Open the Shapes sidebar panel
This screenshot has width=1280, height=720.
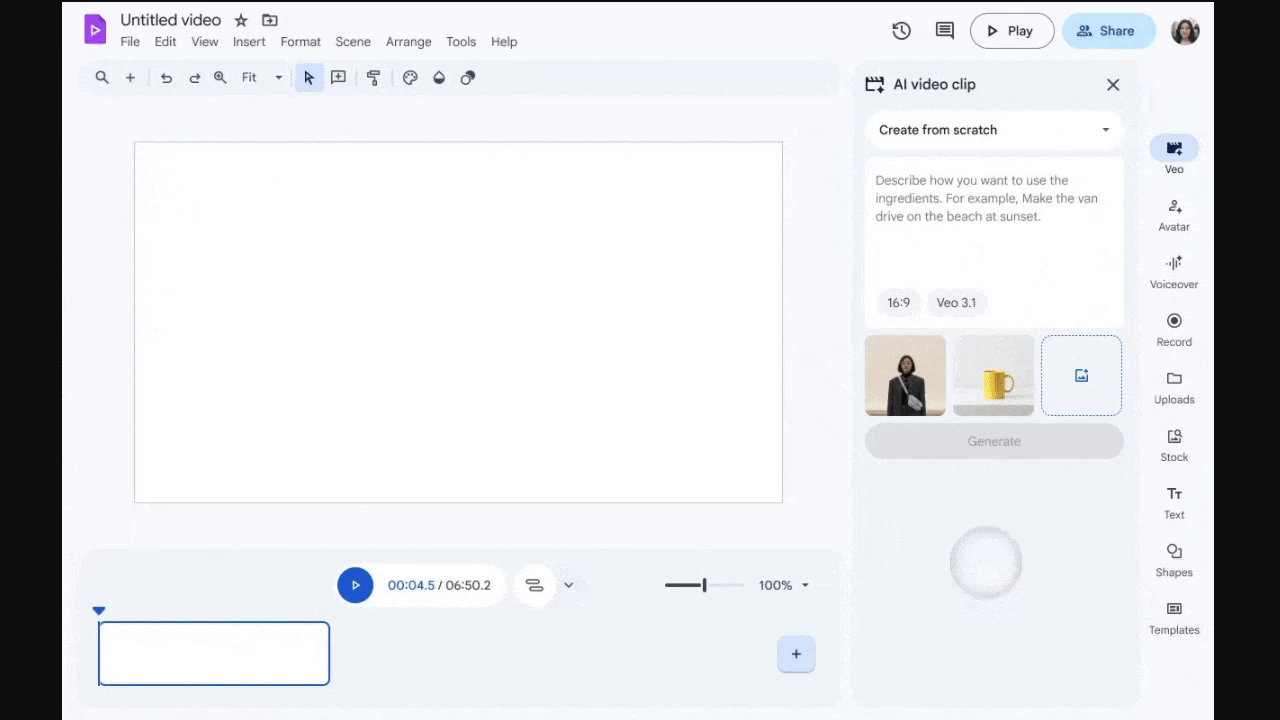coord(1174,560)
